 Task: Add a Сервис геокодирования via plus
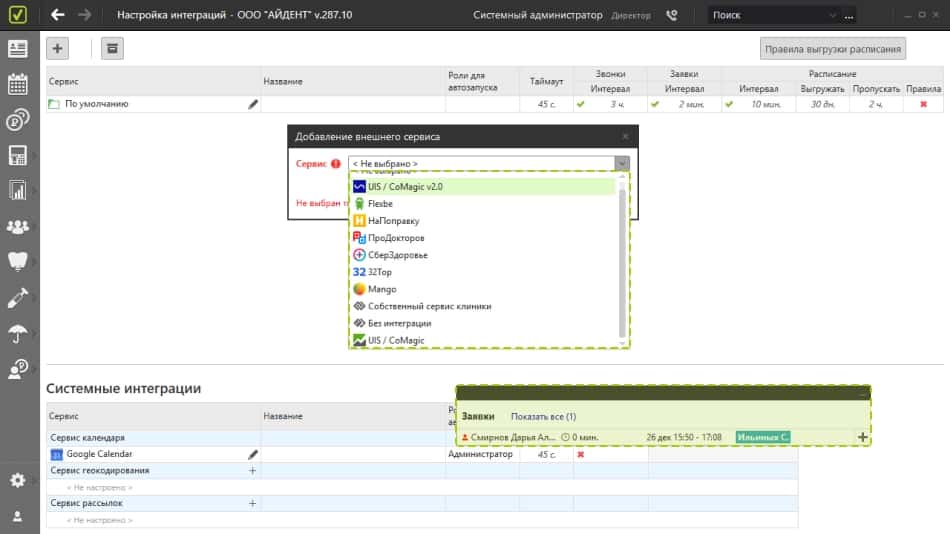click(252, 470)
